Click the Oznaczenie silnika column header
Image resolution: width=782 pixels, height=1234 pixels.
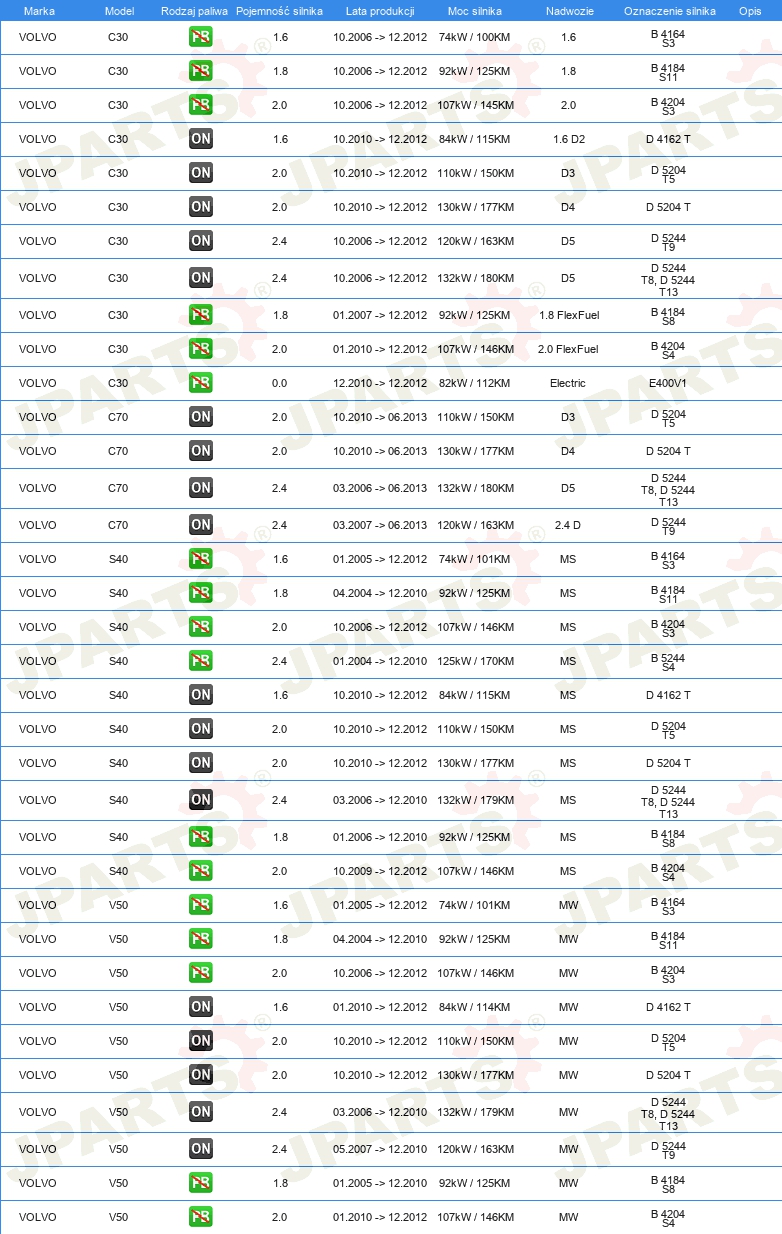pyautogui.click(x=669, y=10)
